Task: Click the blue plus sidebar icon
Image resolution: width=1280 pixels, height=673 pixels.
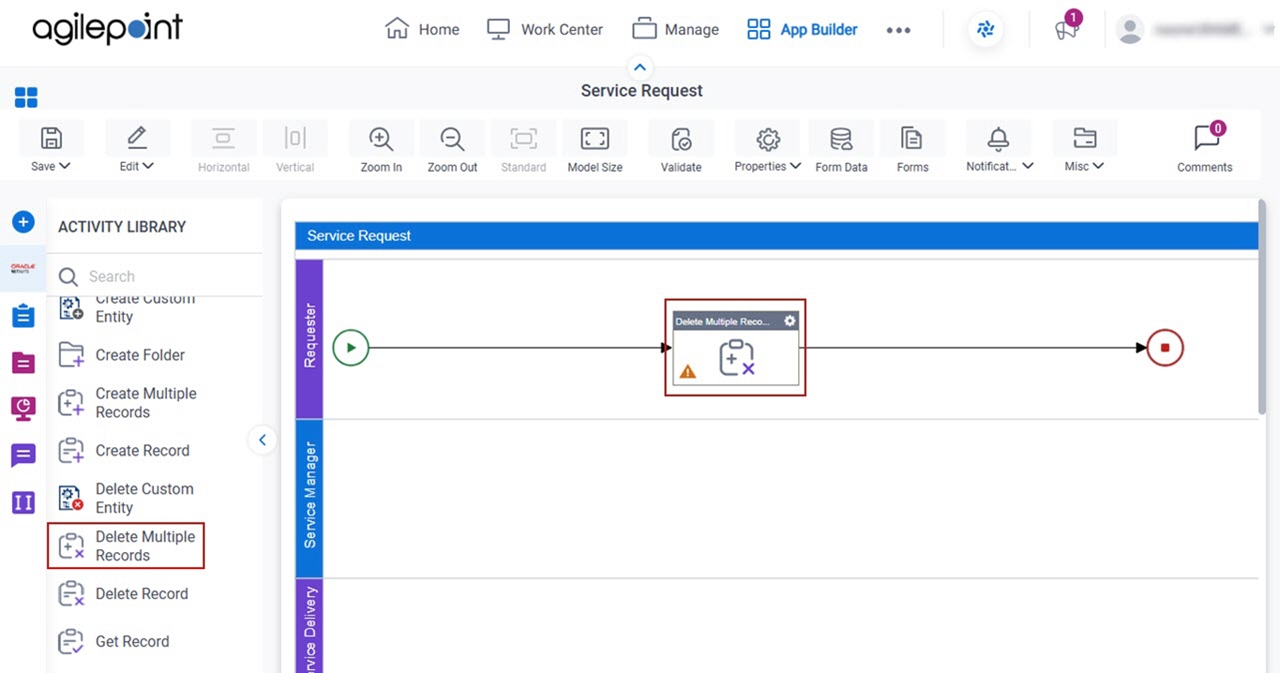Action: click(x=23, y=222)
